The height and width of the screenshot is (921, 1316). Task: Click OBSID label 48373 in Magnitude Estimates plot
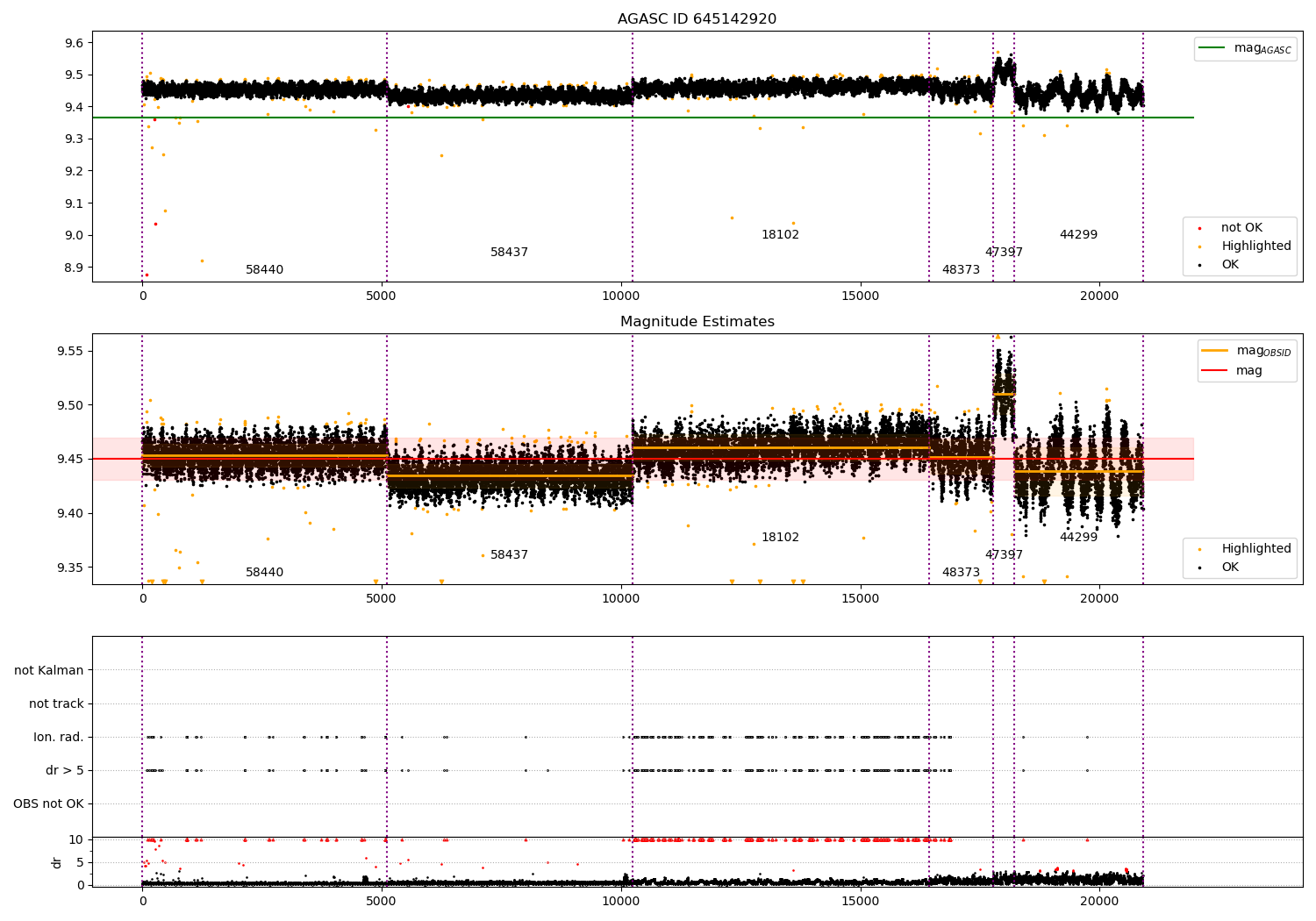[x=961, y=573]
